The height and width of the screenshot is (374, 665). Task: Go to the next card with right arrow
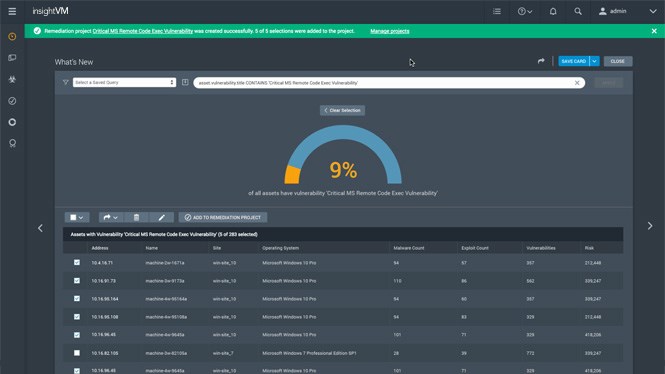coord(650,226)
